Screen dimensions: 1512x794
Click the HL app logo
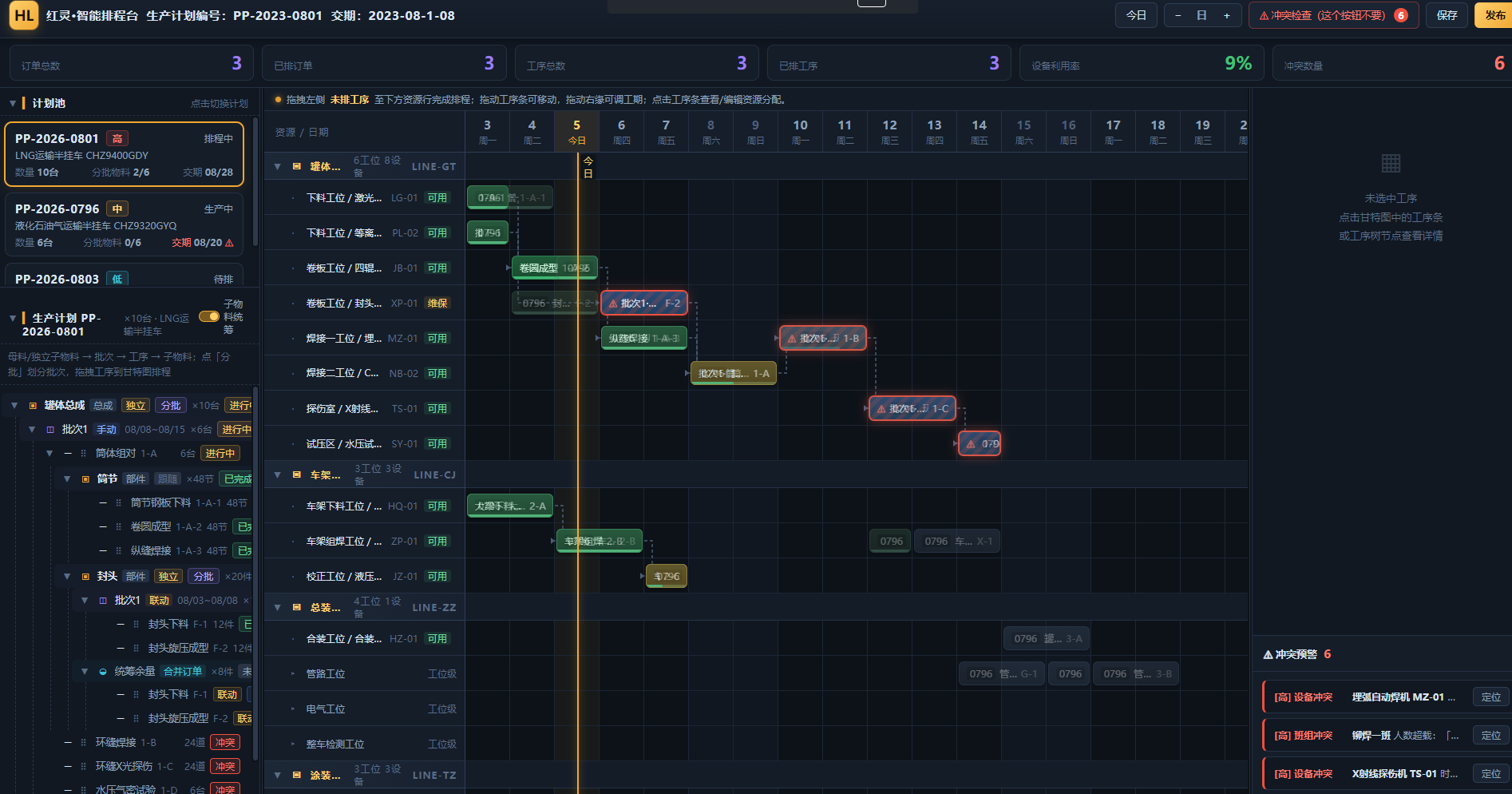[x=24, y=15]
